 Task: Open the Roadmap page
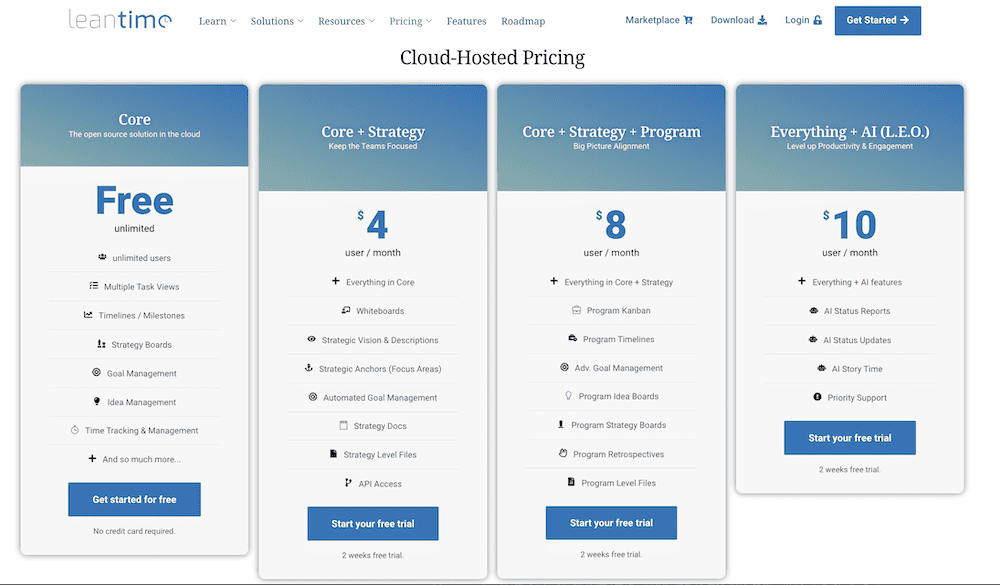[x=523, y=20]
